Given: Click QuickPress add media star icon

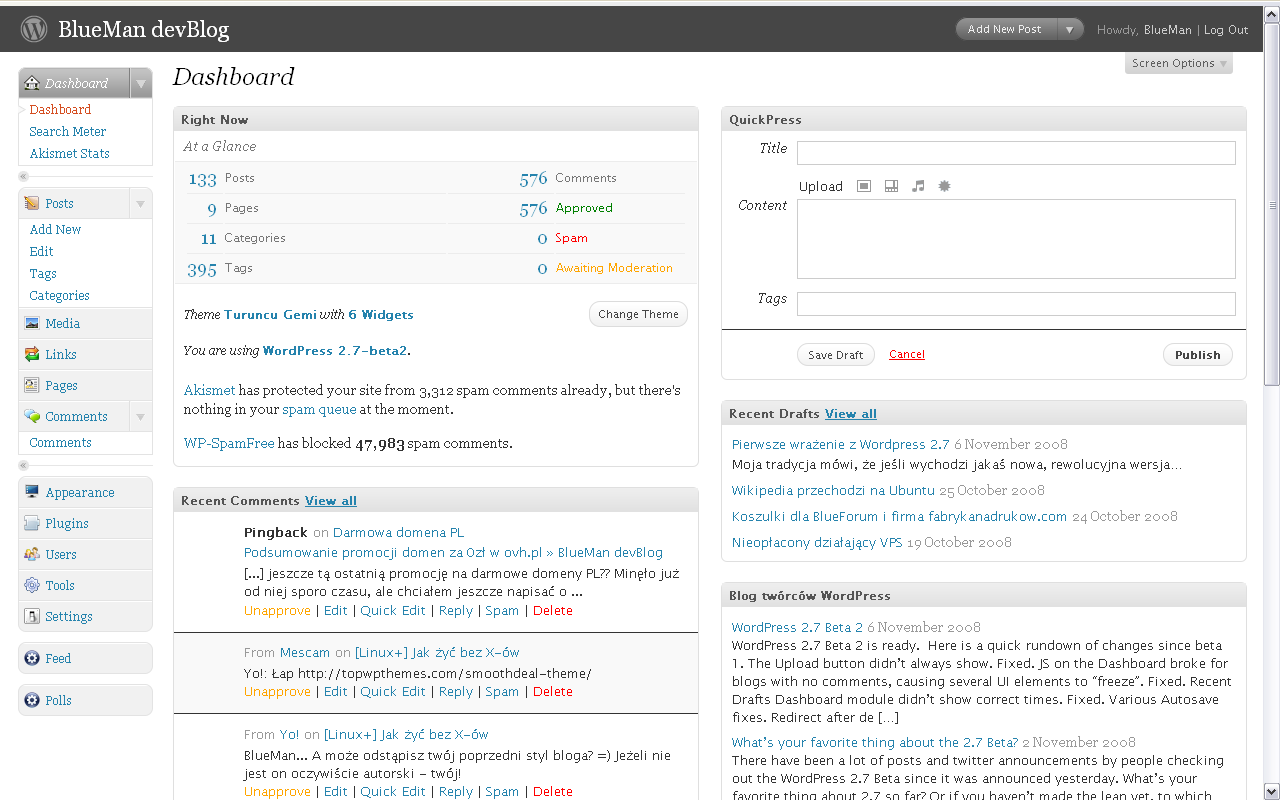Looking at the screenshot, I should tap(944, 186).
